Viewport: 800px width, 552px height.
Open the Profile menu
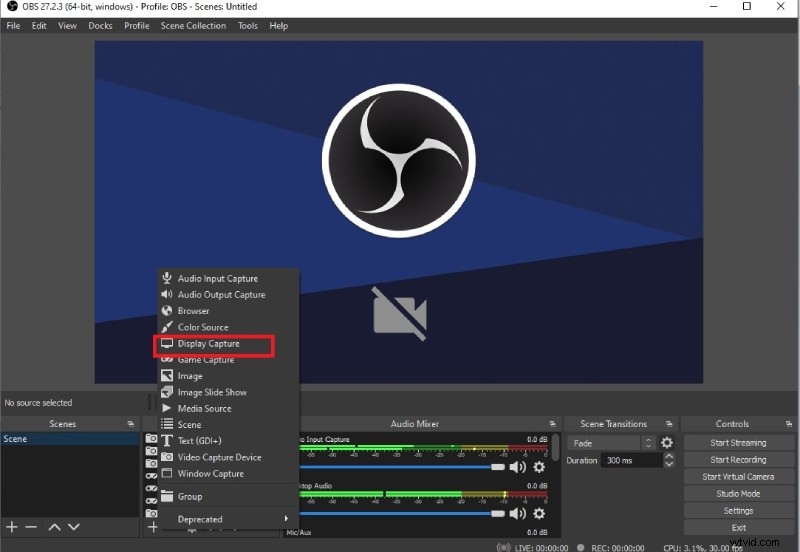tap(137, 26)
